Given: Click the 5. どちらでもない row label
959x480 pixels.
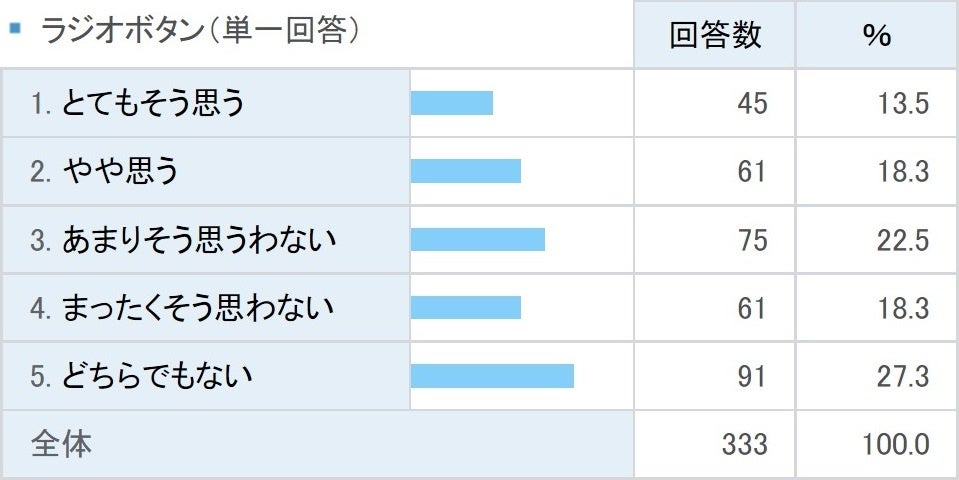Looking at the screenshot, I should coord(141,376).
